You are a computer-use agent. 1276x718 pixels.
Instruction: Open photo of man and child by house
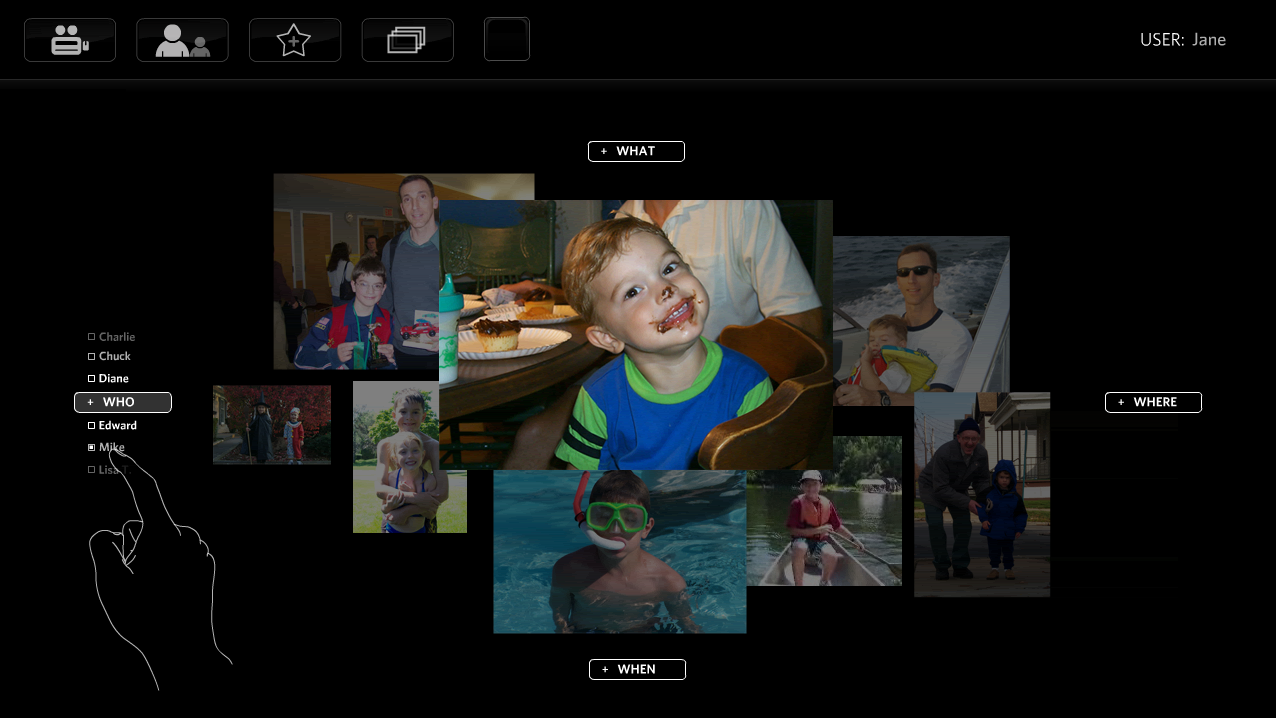pyautogui.click(x=982, y=494)
